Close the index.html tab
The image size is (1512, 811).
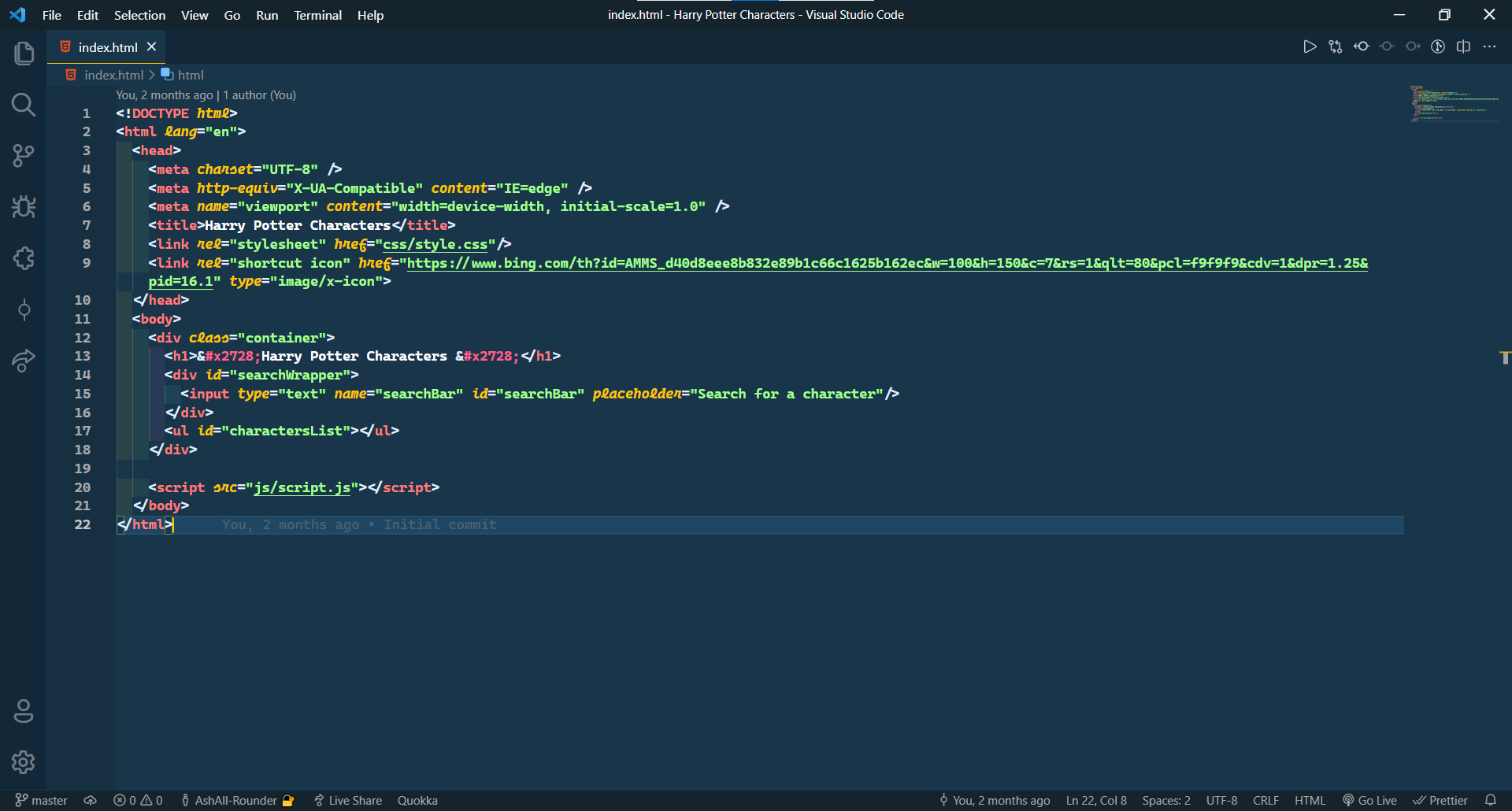point(152,47)
